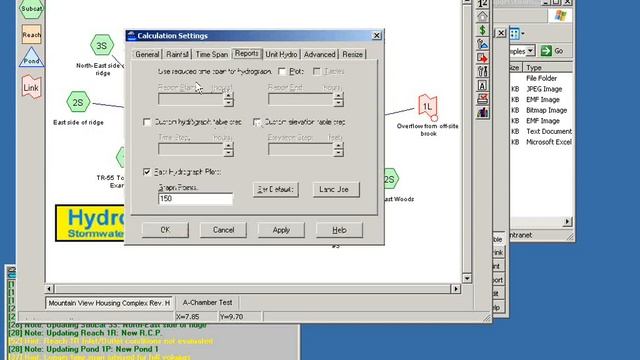Select the Reach node tool in palette
Image resolution: width=640 pixels, height=360 pixels.
tap(31, 35)
